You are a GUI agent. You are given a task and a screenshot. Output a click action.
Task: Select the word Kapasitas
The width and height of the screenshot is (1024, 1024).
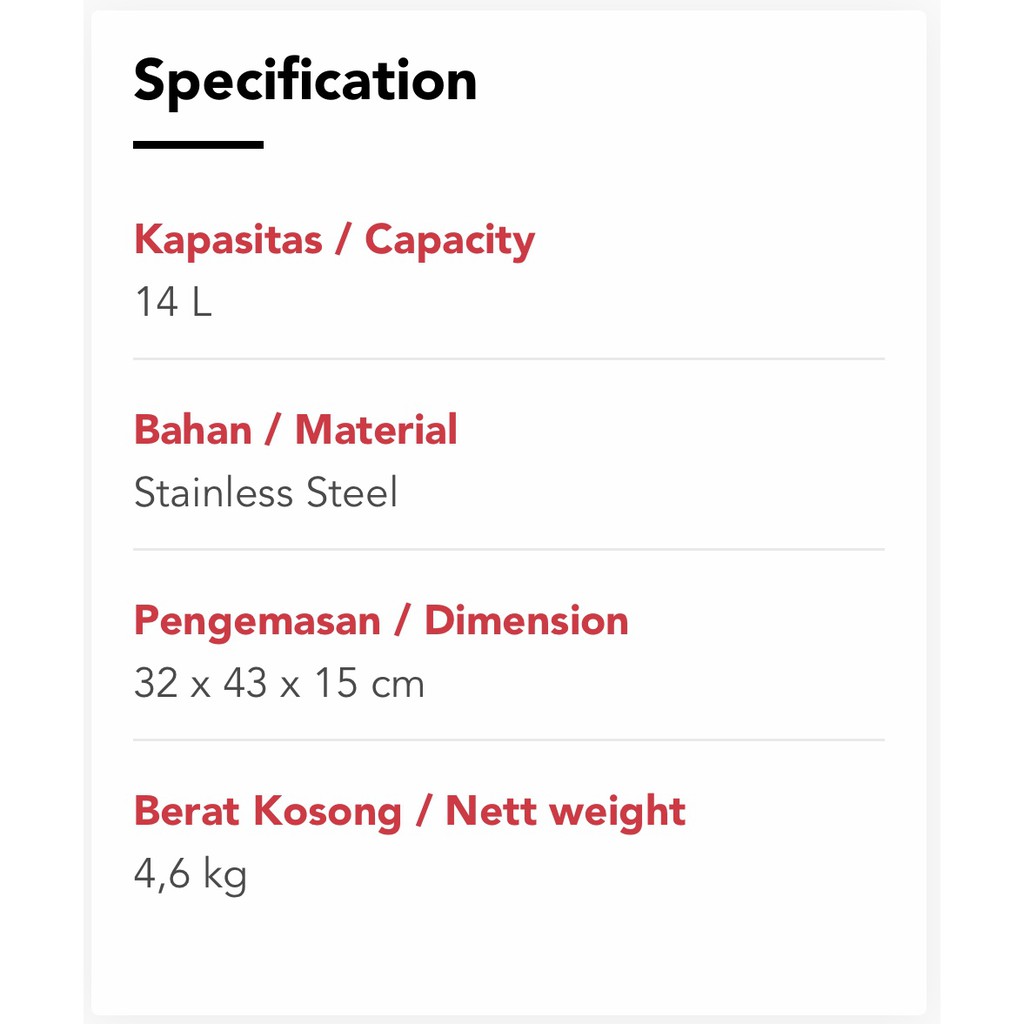(x=228, y=240)
